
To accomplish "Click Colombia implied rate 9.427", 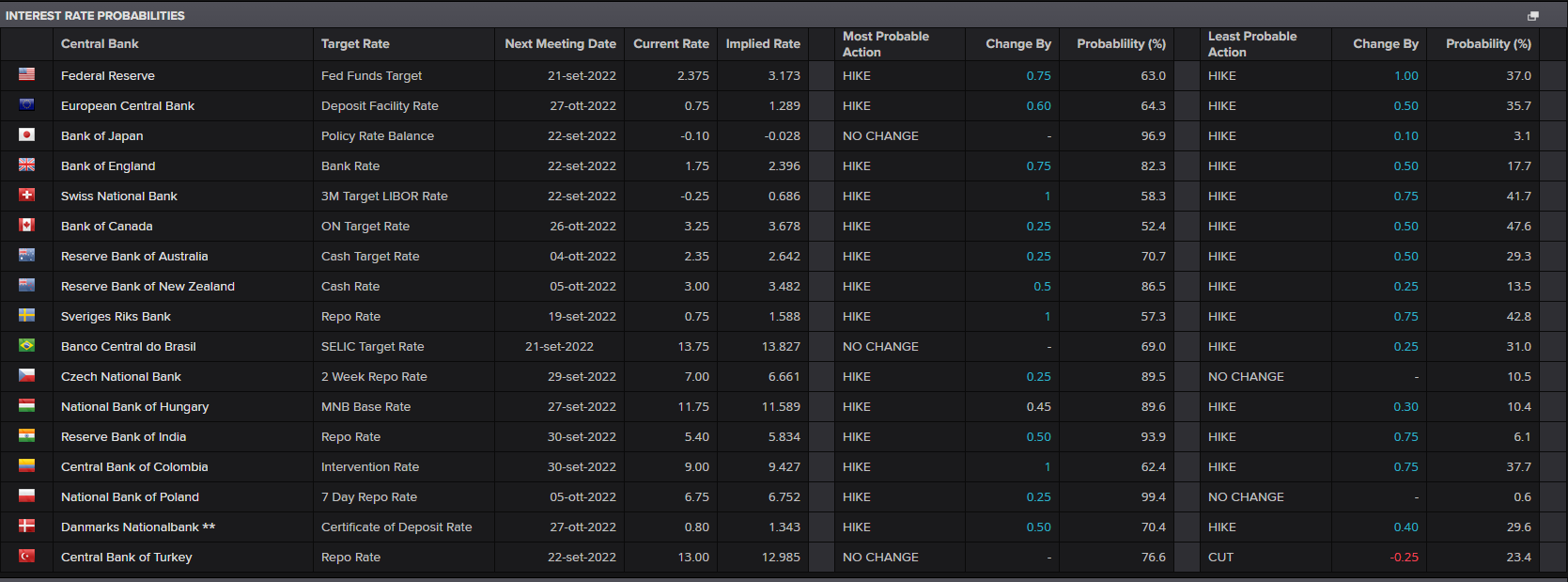I will 784,467.
